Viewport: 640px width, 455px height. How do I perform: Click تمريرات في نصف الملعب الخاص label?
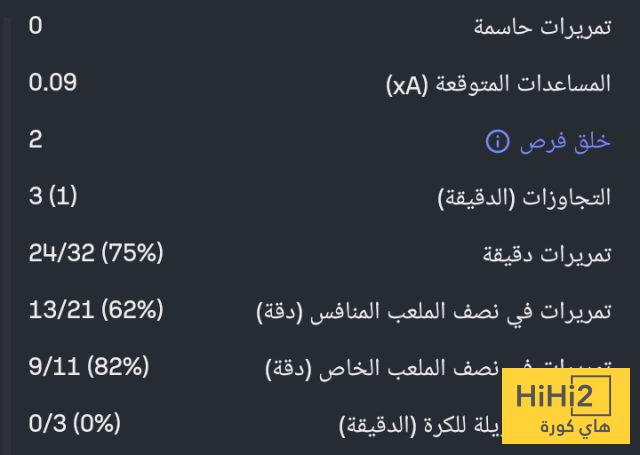click(438, 369)
